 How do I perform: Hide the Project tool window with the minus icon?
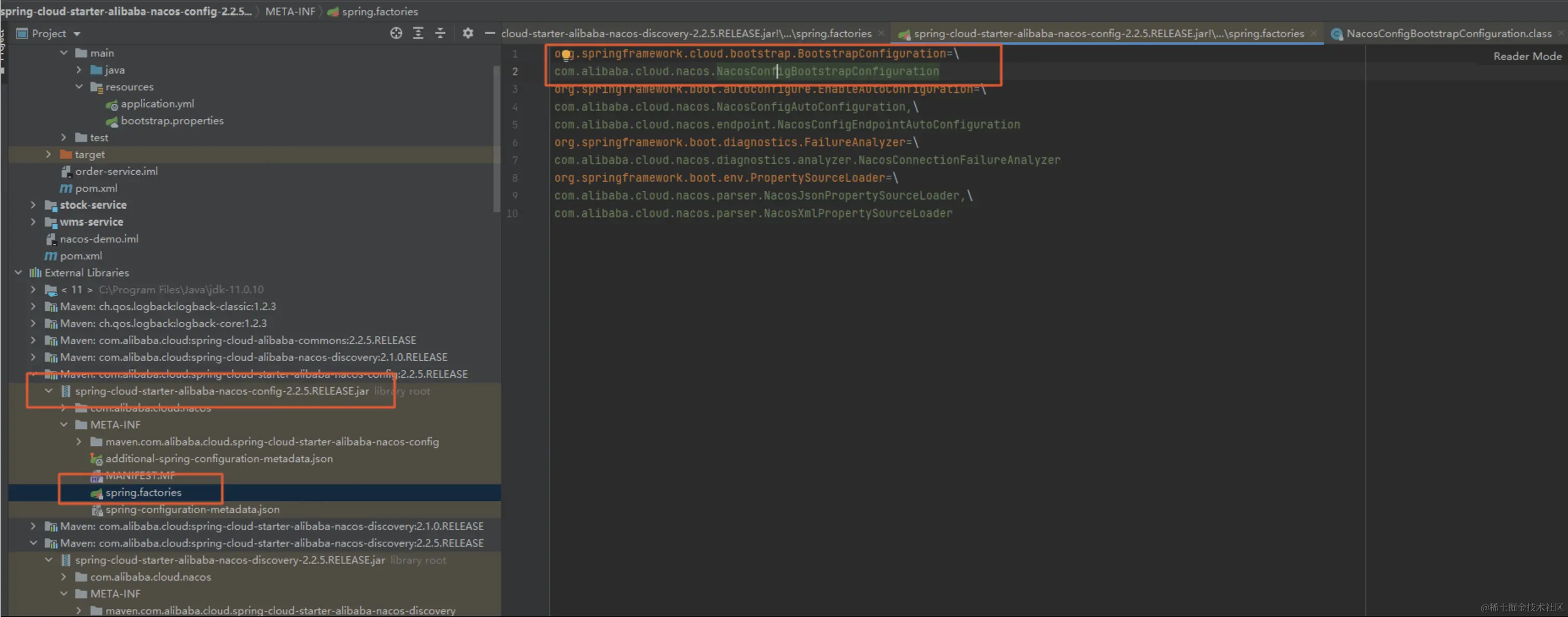click(489, 34)
